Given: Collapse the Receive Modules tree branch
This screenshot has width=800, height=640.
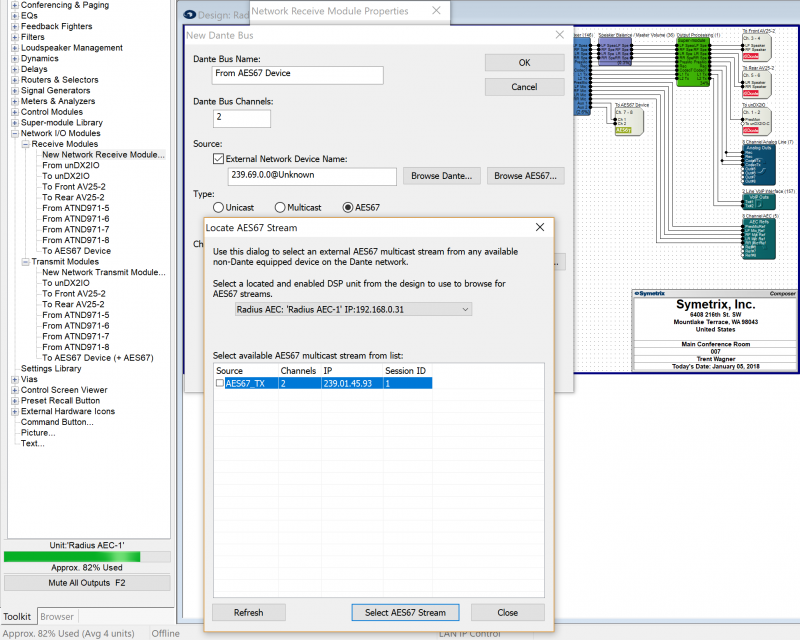Looking at the screenshot, I should click(x=25, y=144).
